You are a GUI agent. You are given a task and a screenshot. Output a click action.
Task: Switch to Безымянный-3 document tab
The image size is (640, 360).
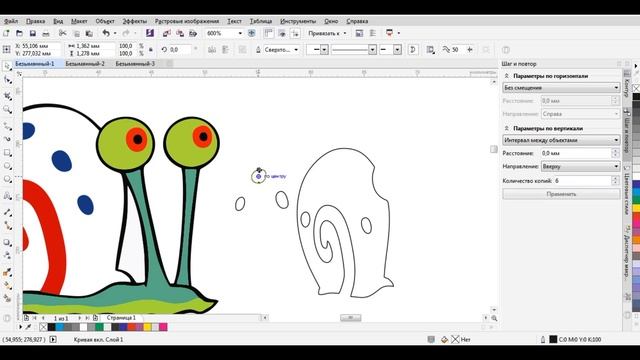[135, 64]
